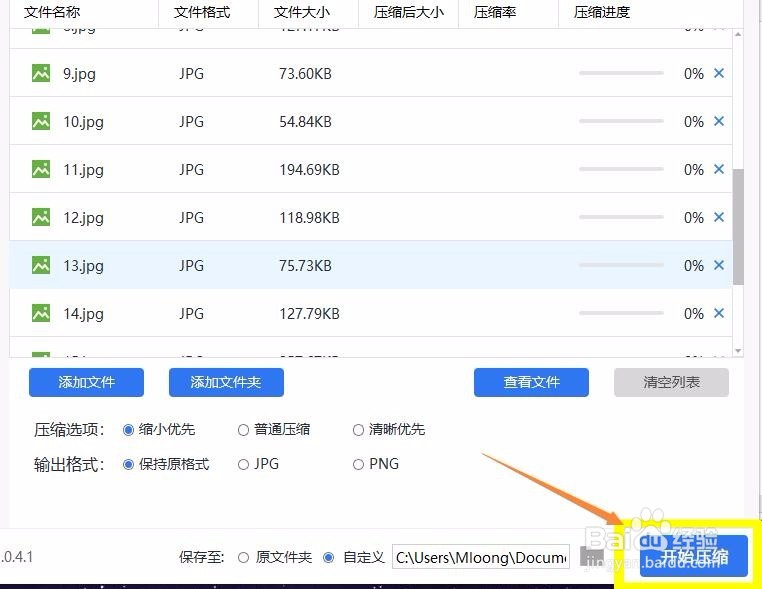Viewport: 762px width, 589px height.
Task: Delete 14.jpg row via X icon
Action: coord(719,313)
